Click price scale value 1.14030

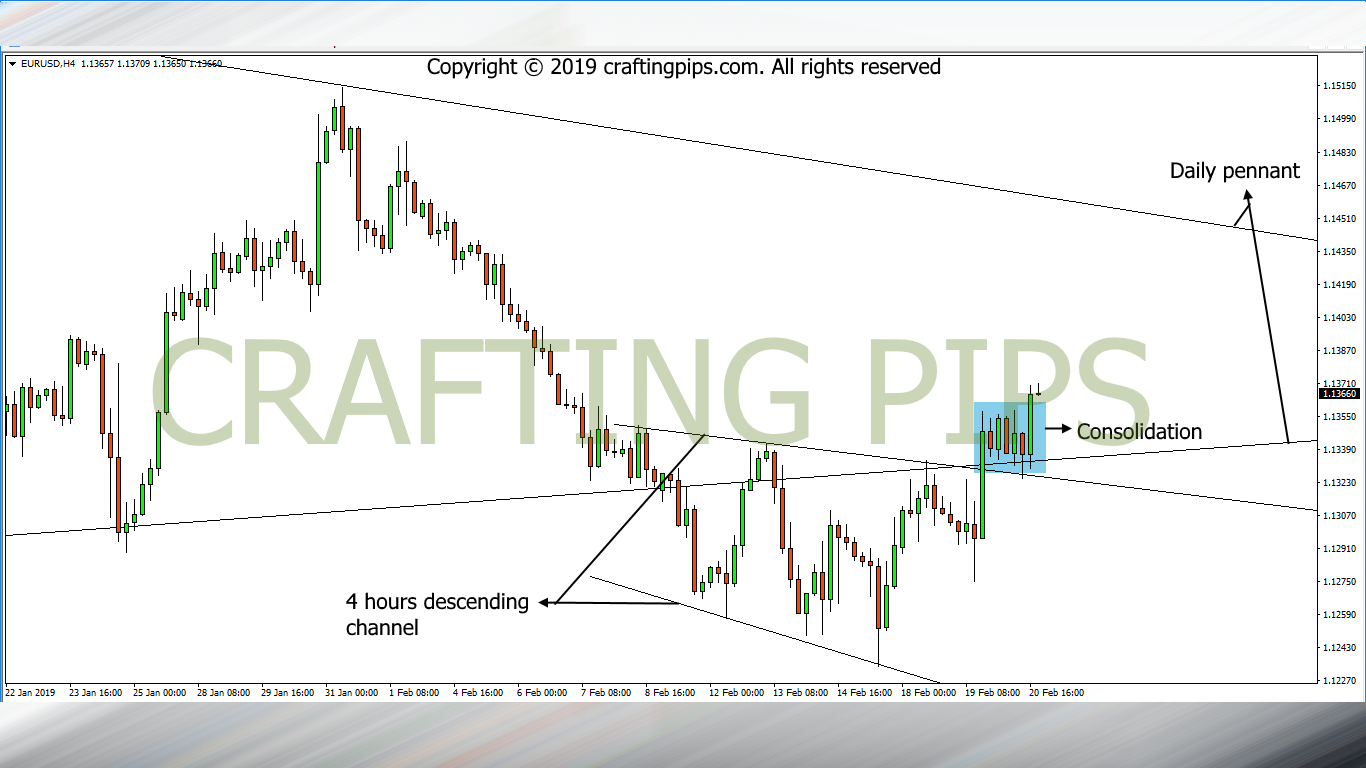point(1339,317)
